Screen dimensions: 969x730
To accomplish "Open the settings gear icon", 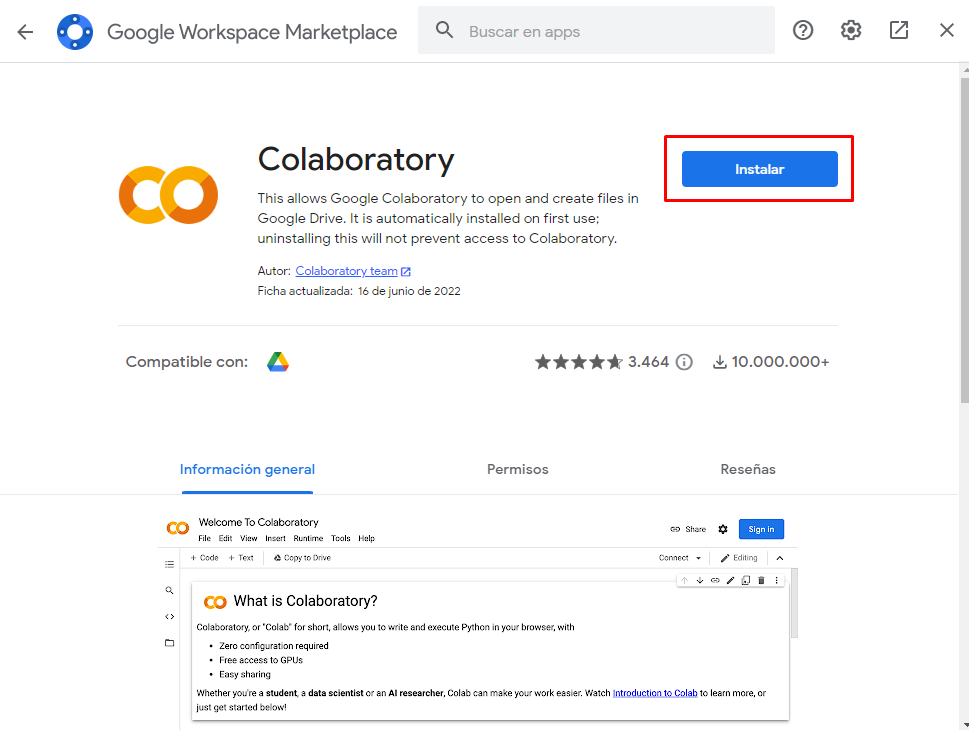I will (x=851, y=31).
